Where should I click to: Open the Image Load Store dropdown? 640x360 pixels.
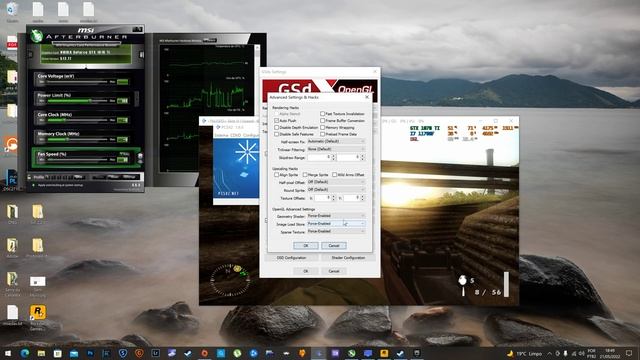click(x=336, y=224)
